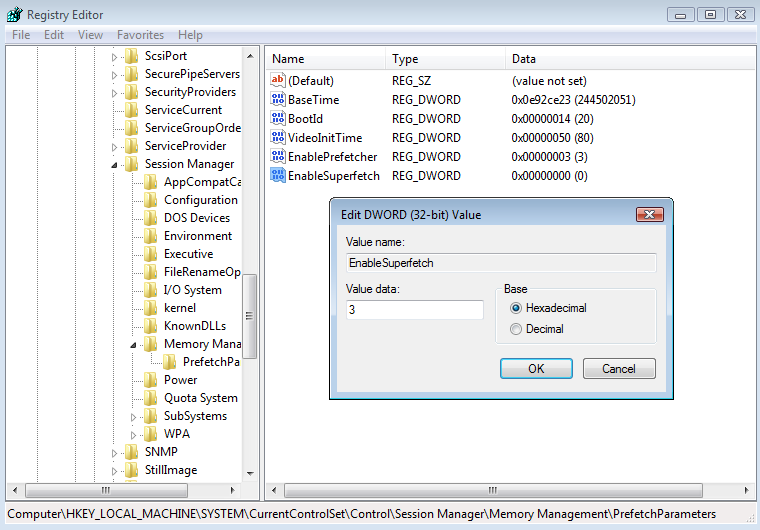Click the AppCompatCache folder icon
The image size is (760, 530).
pyautogui.click(x=151, y=182)
